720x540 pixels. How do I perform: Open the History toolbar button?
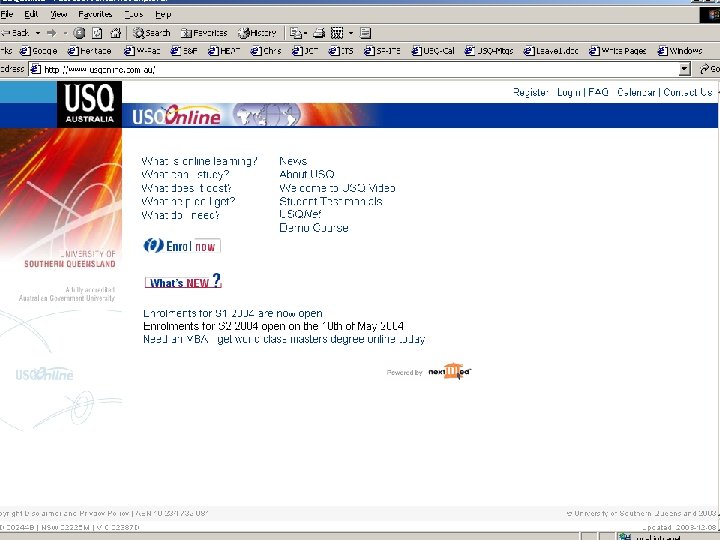258,33
